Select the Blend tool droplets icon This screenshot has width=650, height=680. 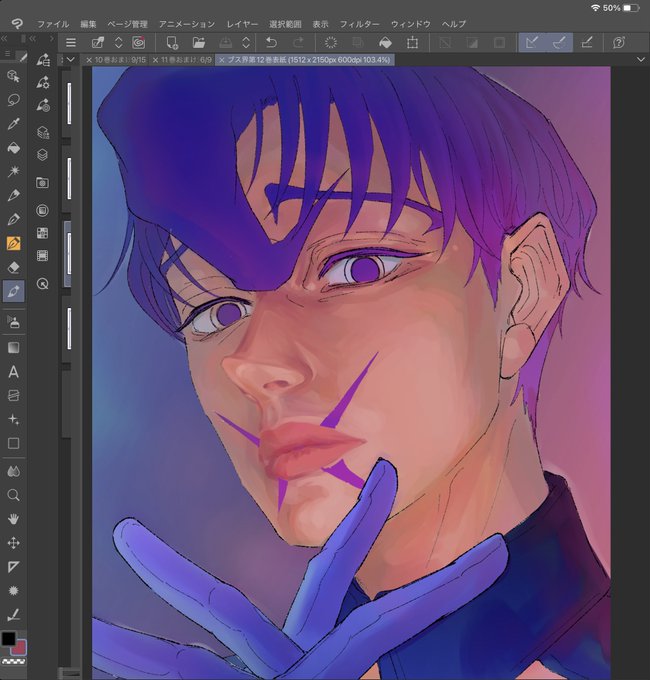13,471
